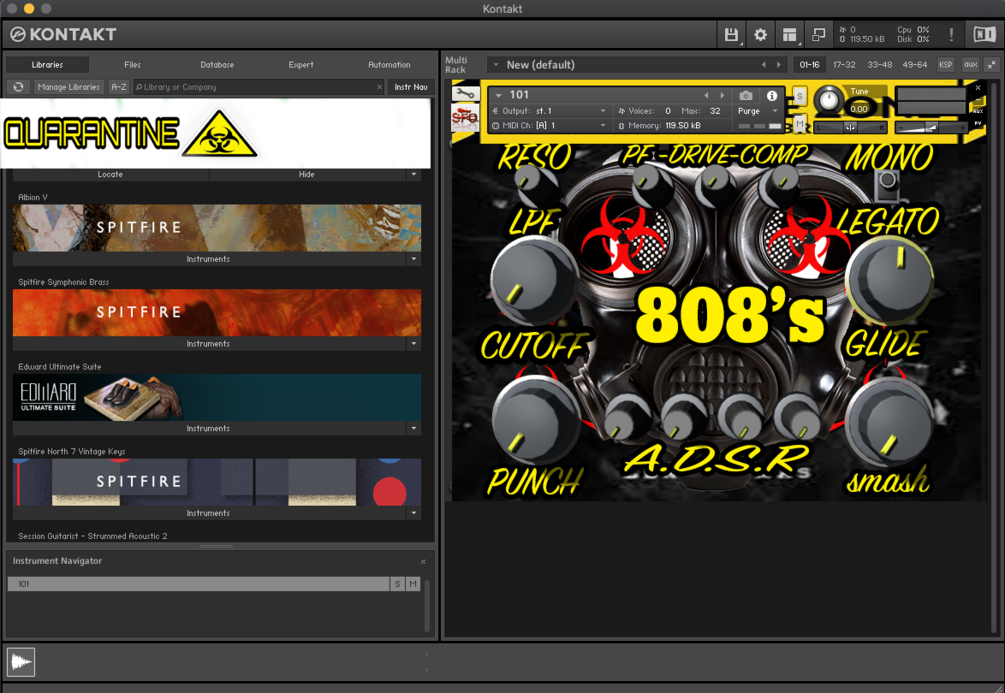This screenshot has height=693, width=1005.
Task: Click the L-R pan slider
Action: [851, 127]
